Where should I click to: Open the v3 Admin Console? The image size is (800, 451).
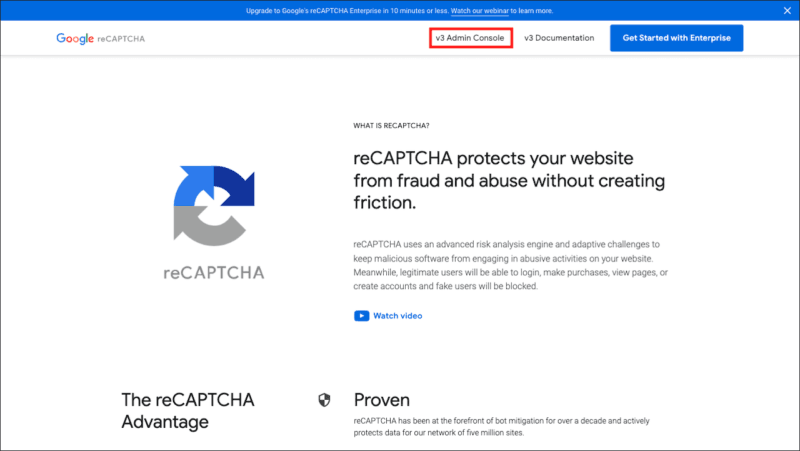[x=470, y=38]
